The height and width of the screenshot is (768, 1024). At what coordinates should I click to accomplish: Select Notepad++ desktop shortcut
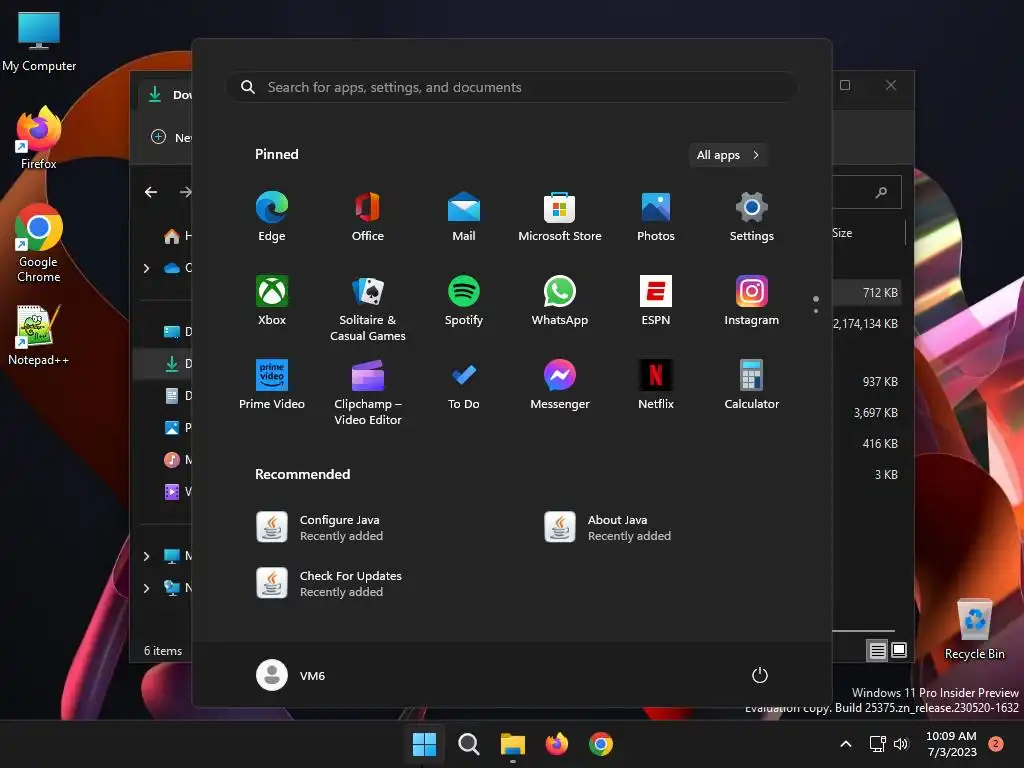tap(39, 335)
